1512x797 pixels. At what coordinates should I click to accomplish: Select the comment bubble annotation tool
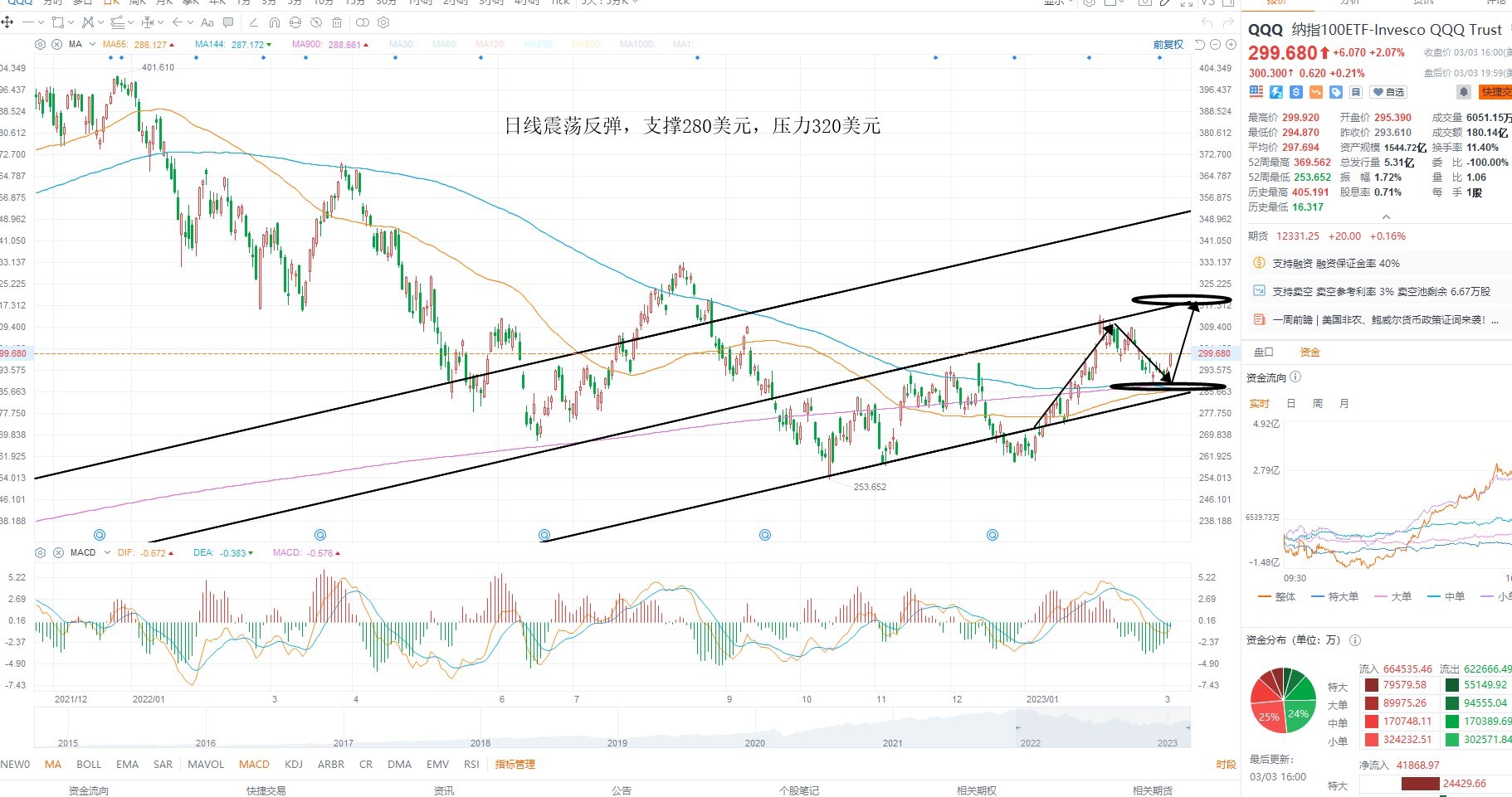[228, 22]
